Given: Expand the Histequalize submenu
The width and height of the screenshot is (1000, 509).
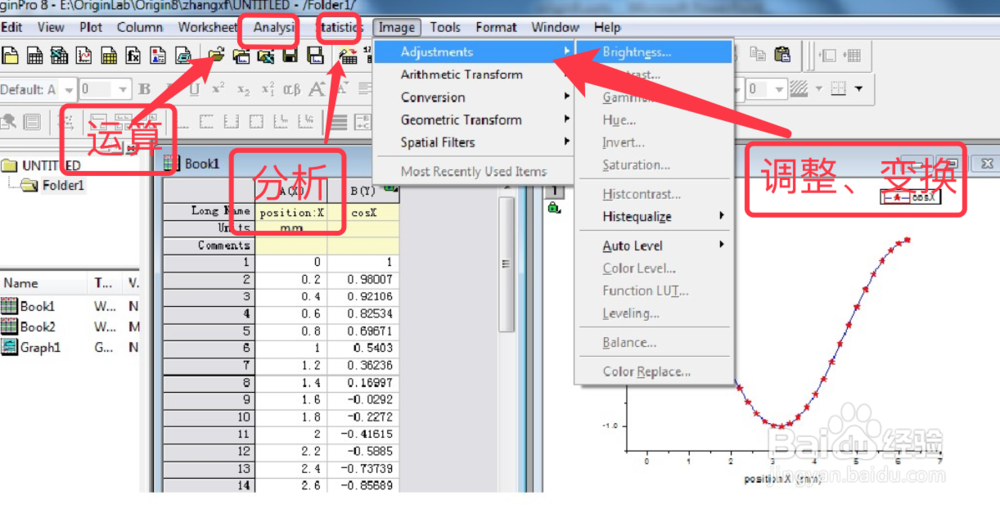Looking at the screenshot, I should 654,217.
